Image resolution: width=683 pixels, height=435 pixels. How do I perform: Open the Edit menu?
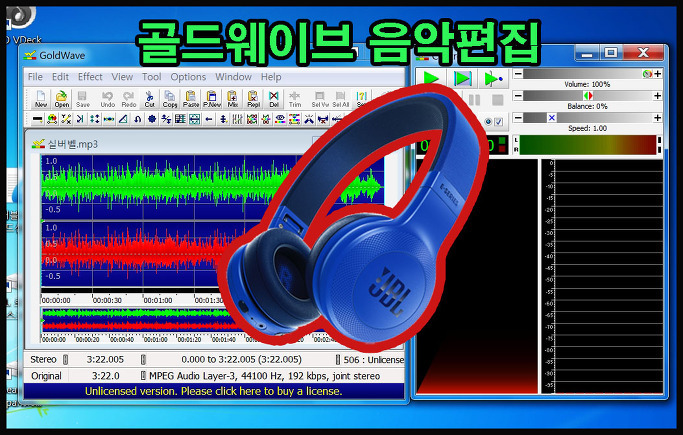[60, 77]
